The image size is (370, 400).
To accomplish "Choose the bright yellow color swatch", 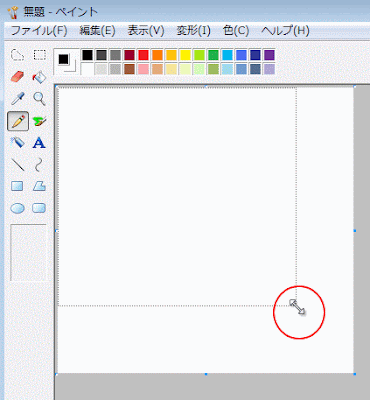I will 185,55.
